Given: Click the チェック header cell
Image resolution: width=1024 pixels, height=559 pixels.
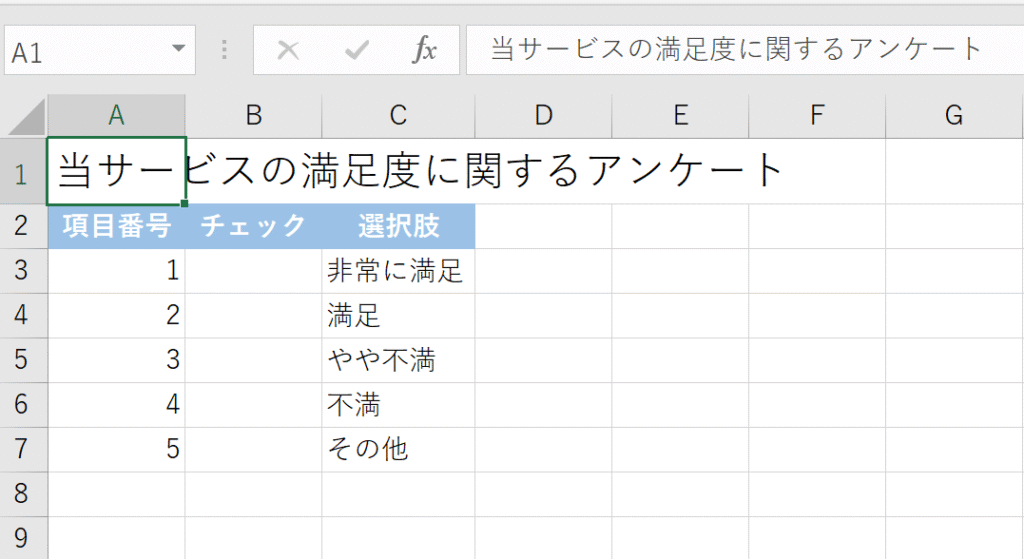Looking at the screenshot, I should (253, 226).
